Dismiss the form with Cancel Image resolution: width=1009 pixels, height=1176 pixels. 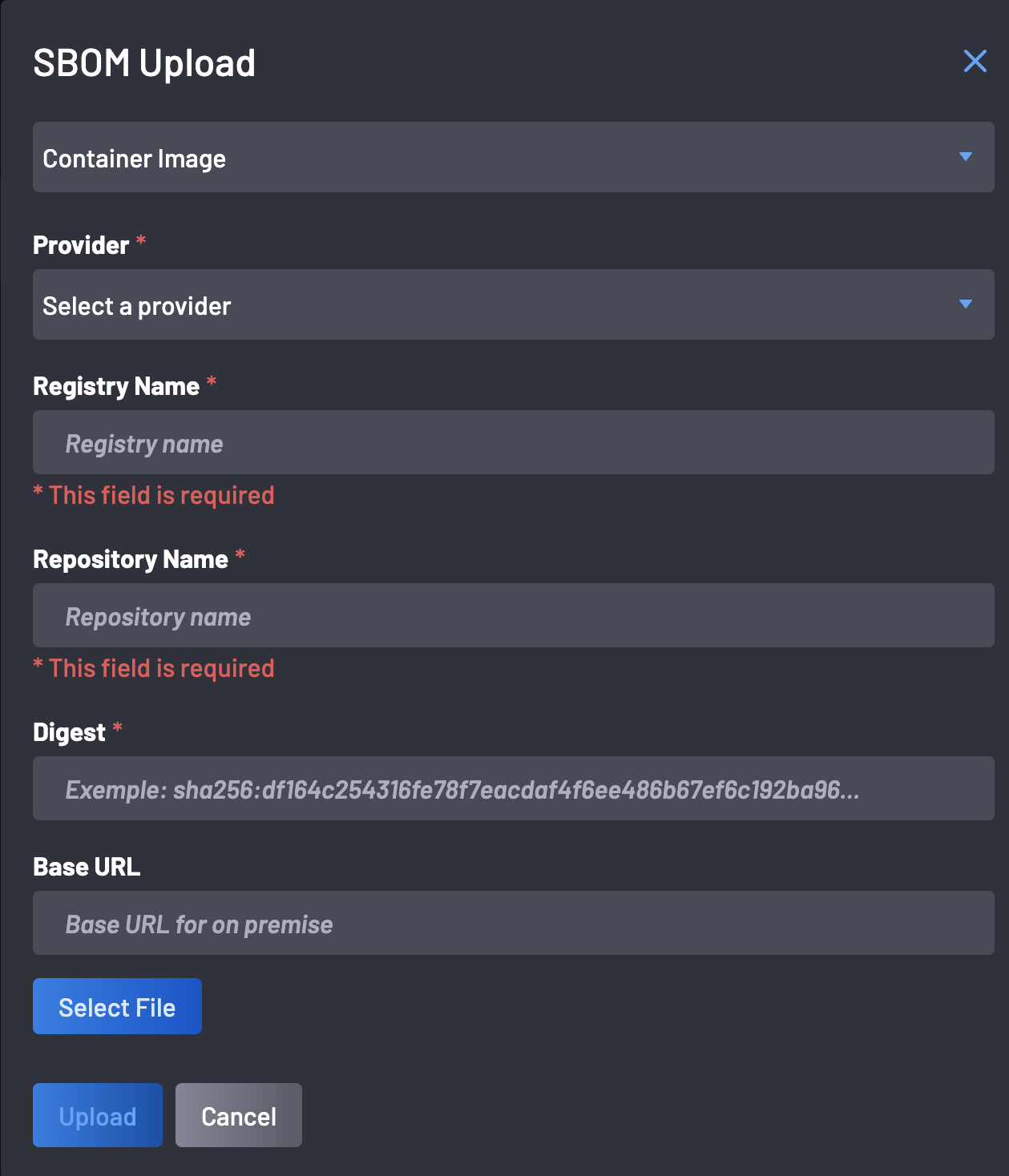tap(239, 1115)
